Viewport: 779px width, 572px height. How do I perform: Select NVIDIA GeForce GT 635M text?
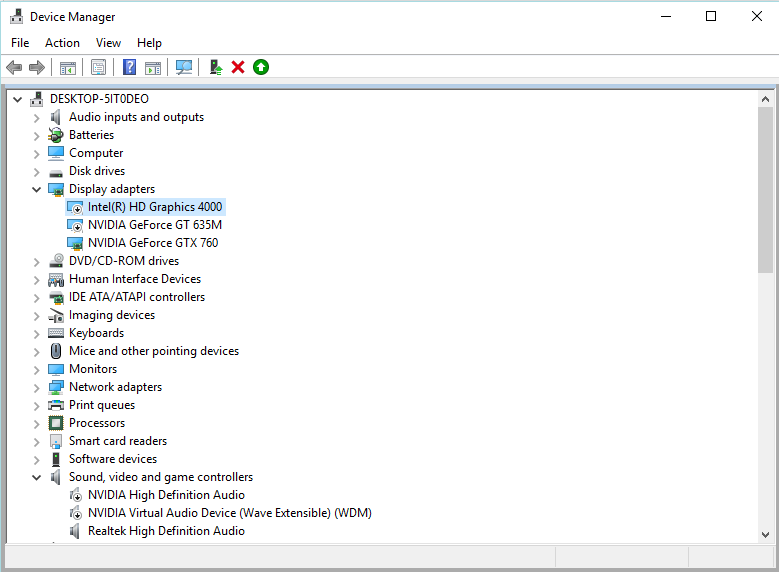155,225
